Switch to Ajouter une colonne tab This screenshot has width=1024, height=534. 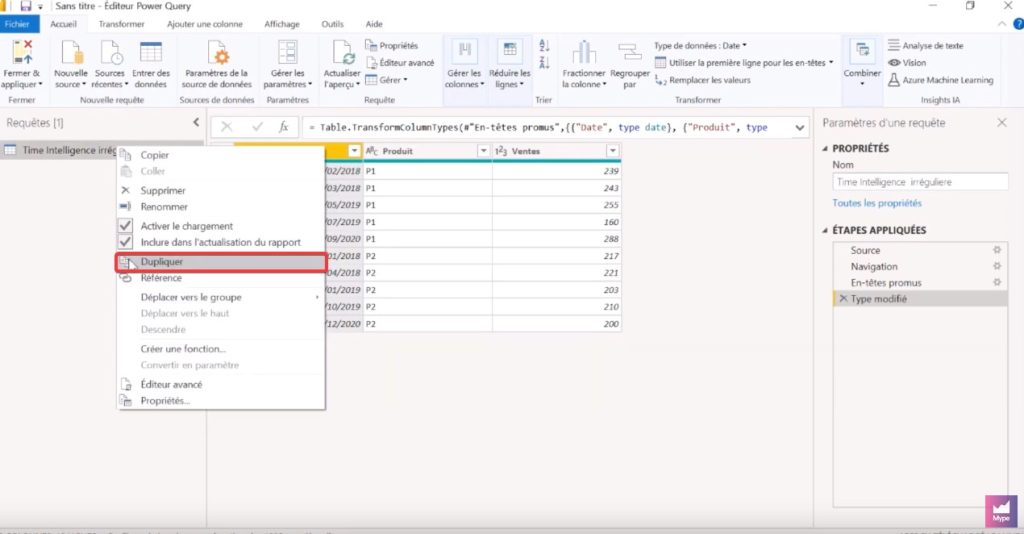(x=204, y=24)
